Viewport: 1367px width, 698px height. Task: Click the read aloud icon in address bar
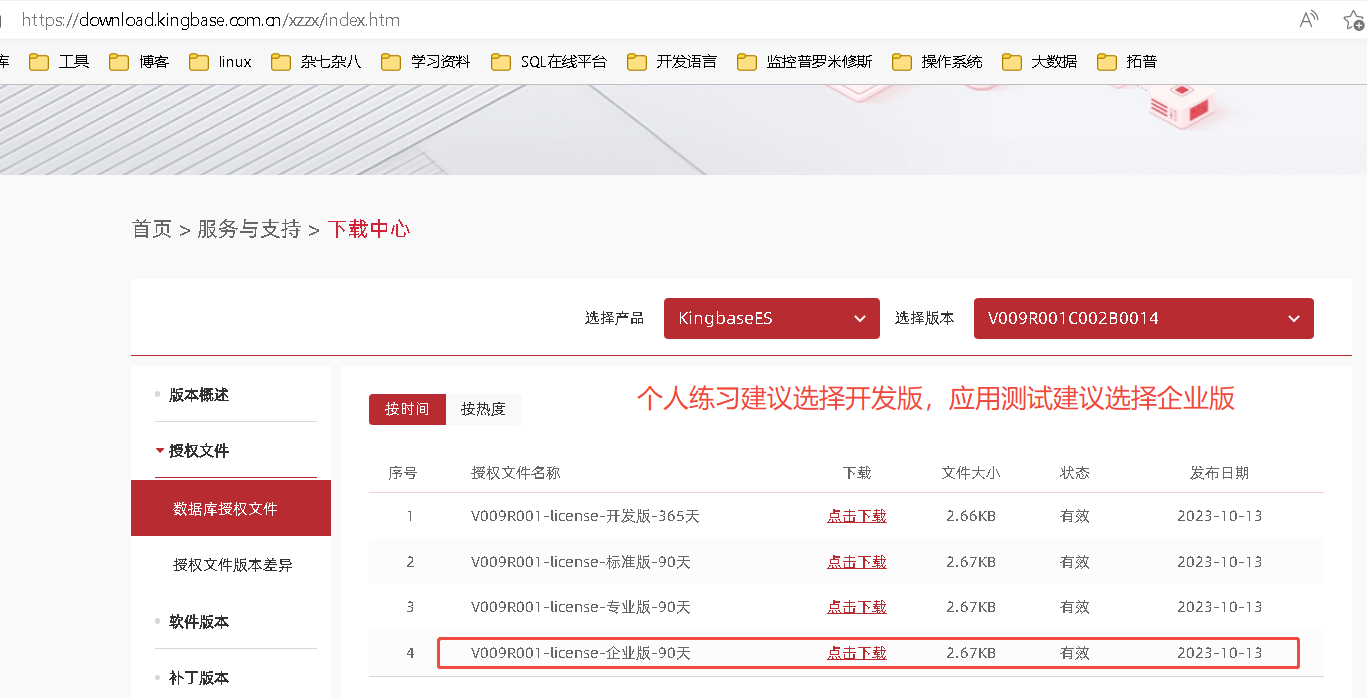(1308, 20)
